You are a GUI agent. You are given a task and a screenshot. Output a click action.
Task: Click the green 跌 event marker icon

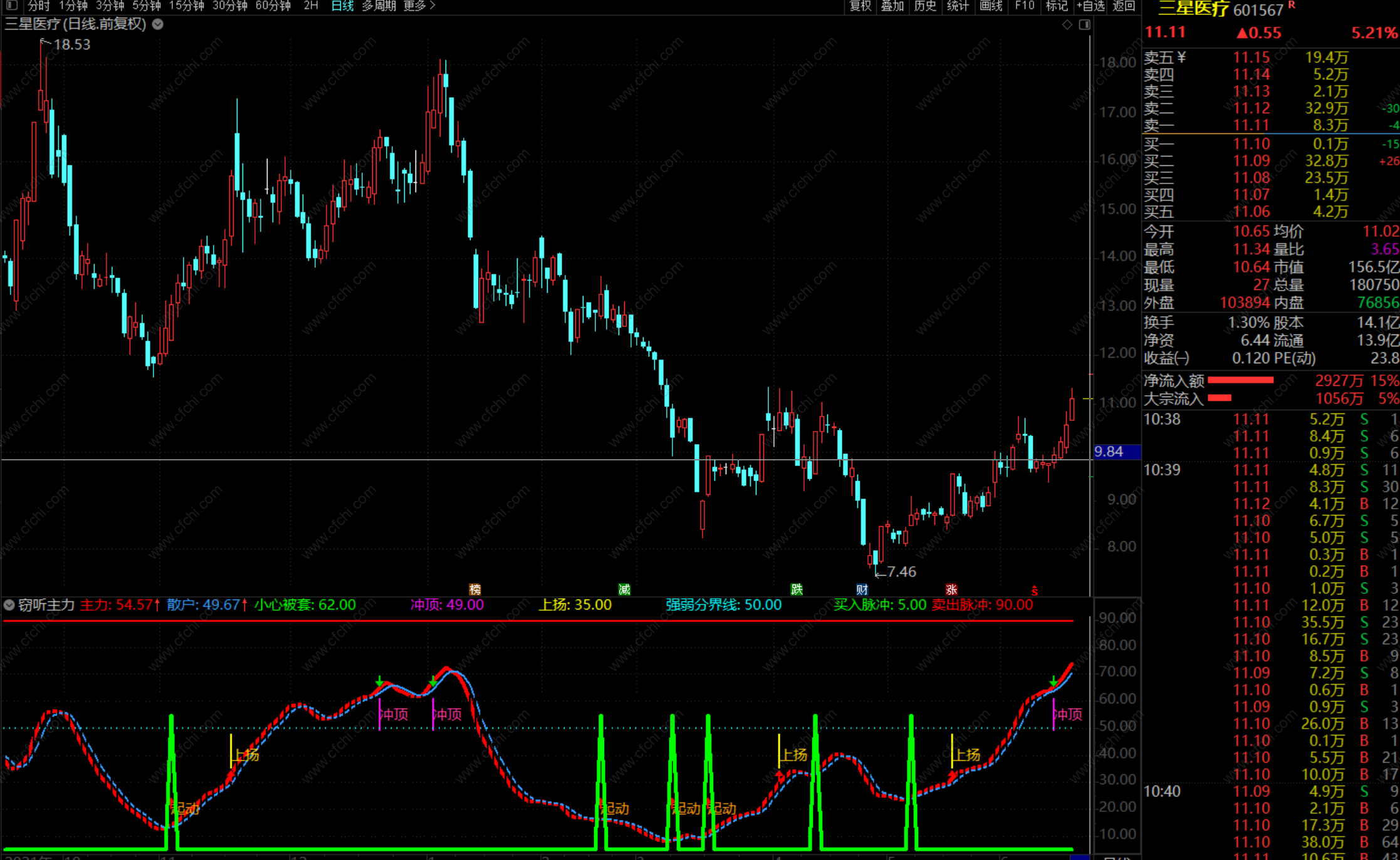[x=797, y=589]
